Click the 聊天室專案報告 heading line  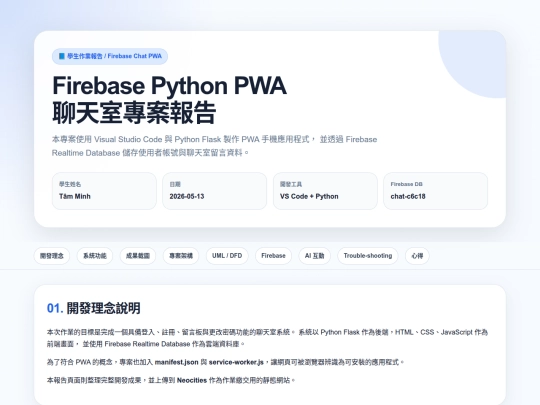tap(134, 112)
